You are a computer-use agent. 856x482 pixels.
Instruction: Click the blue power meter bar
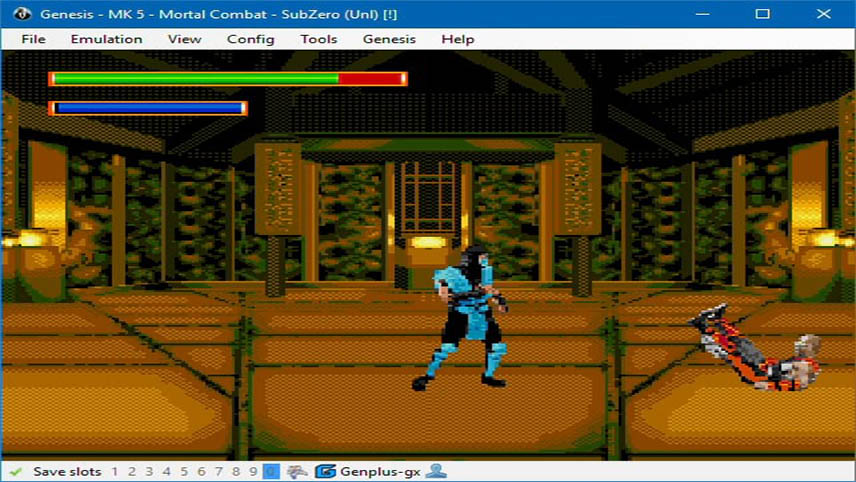point(148,108)
